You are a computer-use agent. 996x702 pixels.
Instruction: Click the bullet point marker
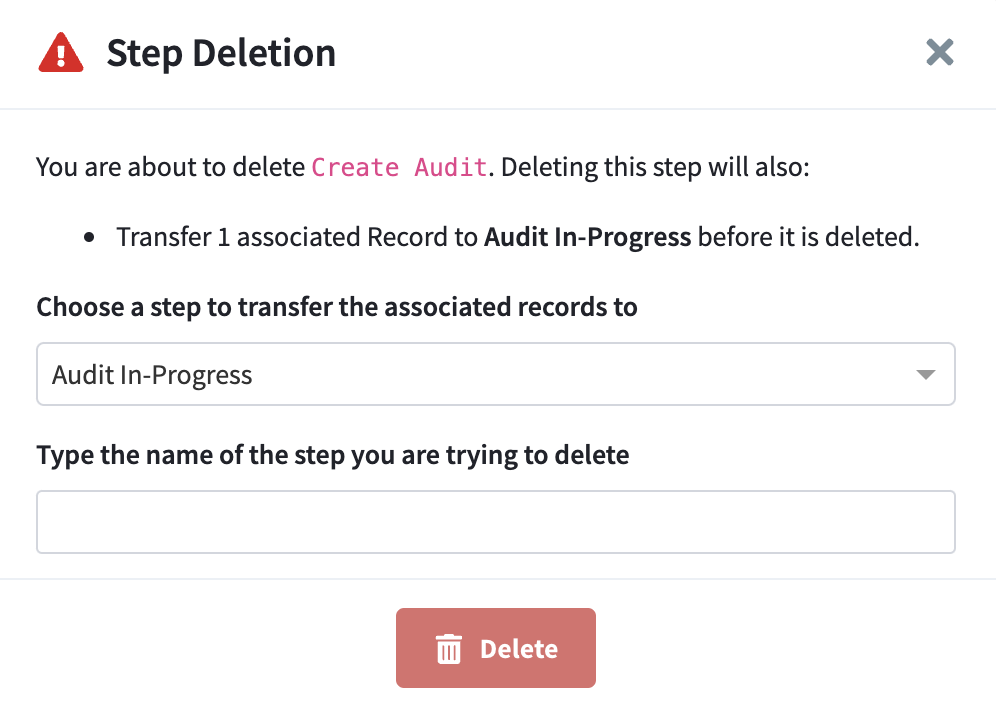click(90, 239)
